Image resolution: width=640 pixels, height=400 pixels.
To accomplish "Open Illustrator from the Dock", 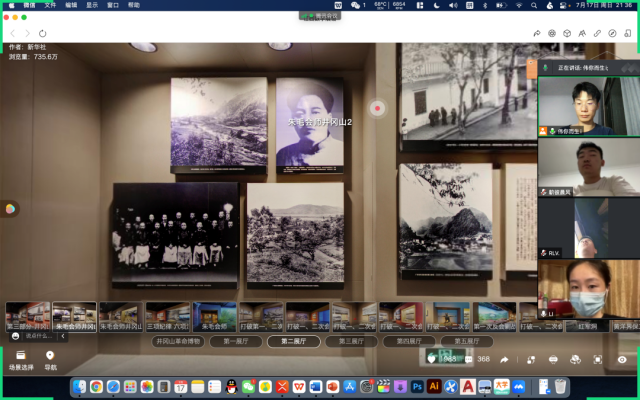I will pyautogui.click(x=434, y=386).
